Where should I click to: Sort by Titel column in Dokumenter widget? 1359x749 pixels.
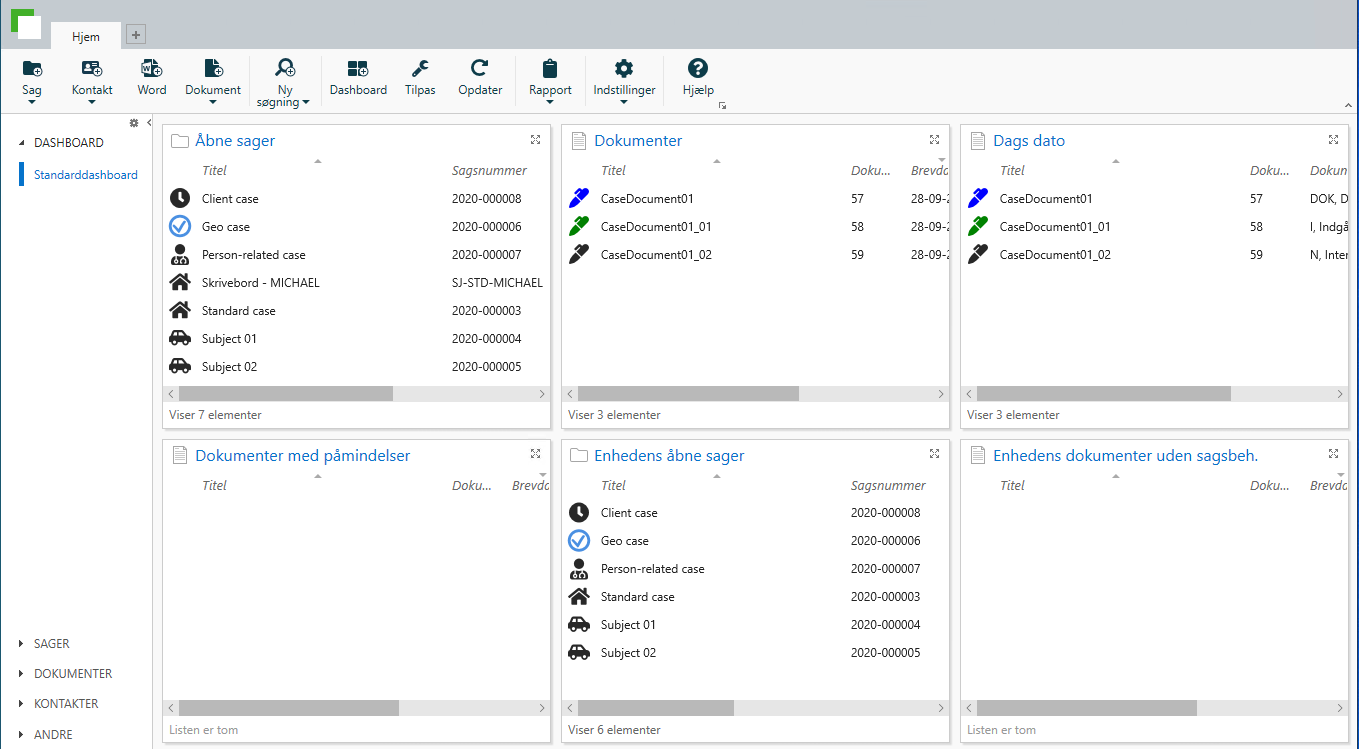[x=613, y=171]
